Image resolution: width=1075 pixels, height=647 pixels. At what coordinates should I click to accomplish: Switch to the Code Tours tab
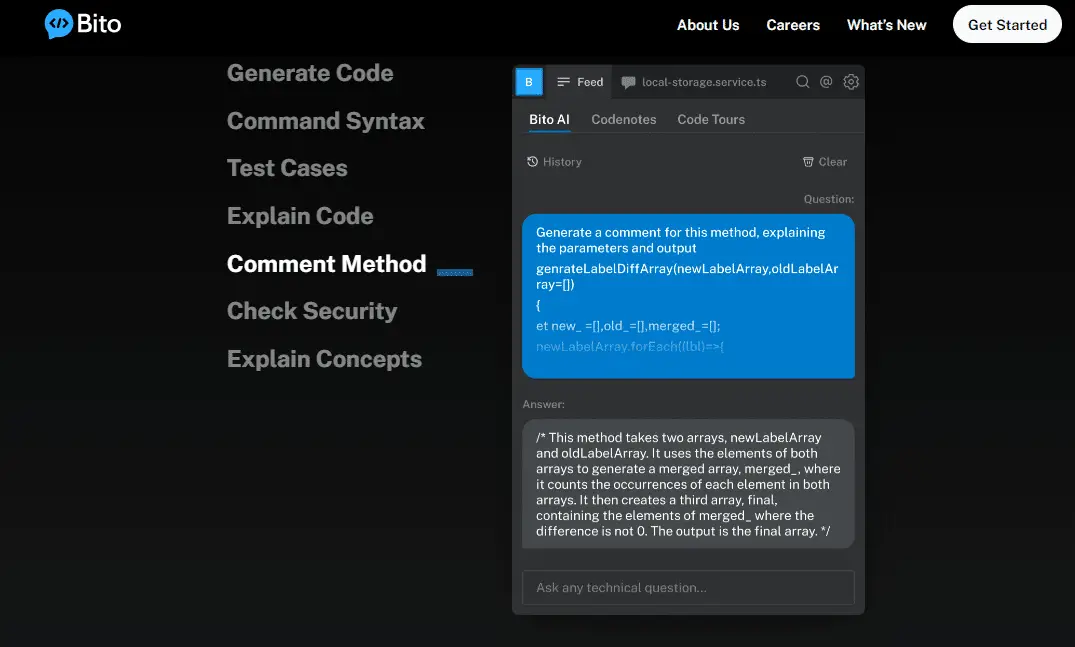(711, 119)
